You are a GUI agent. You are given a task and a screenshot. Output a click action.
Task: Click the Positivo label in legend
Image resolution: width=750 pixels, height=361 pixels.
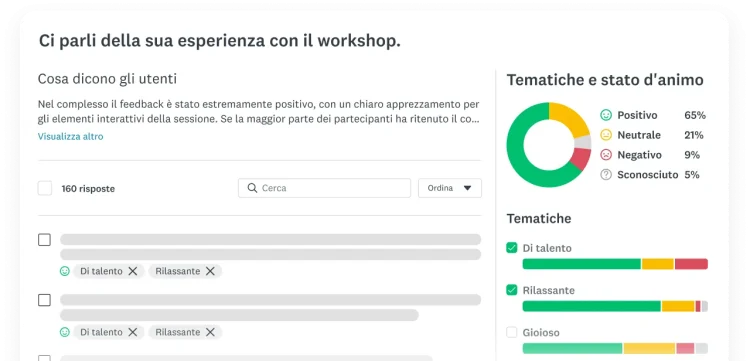point(637,115)
